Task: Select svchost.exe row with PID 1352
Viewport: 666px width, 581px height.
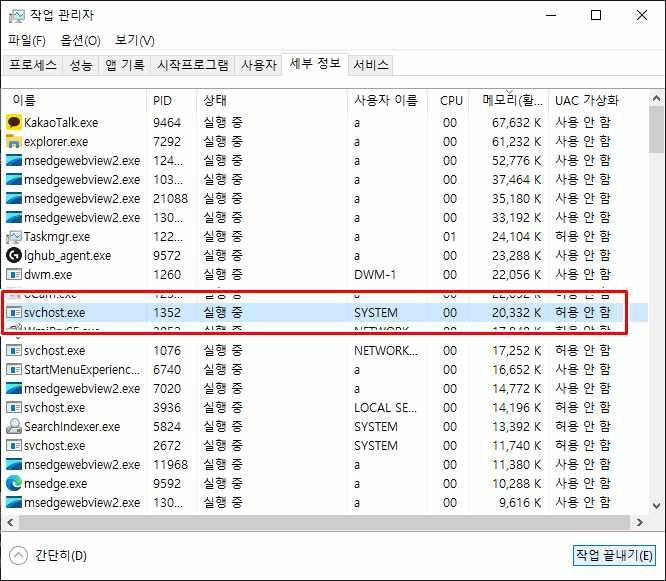Action: [x=300, y=313]
